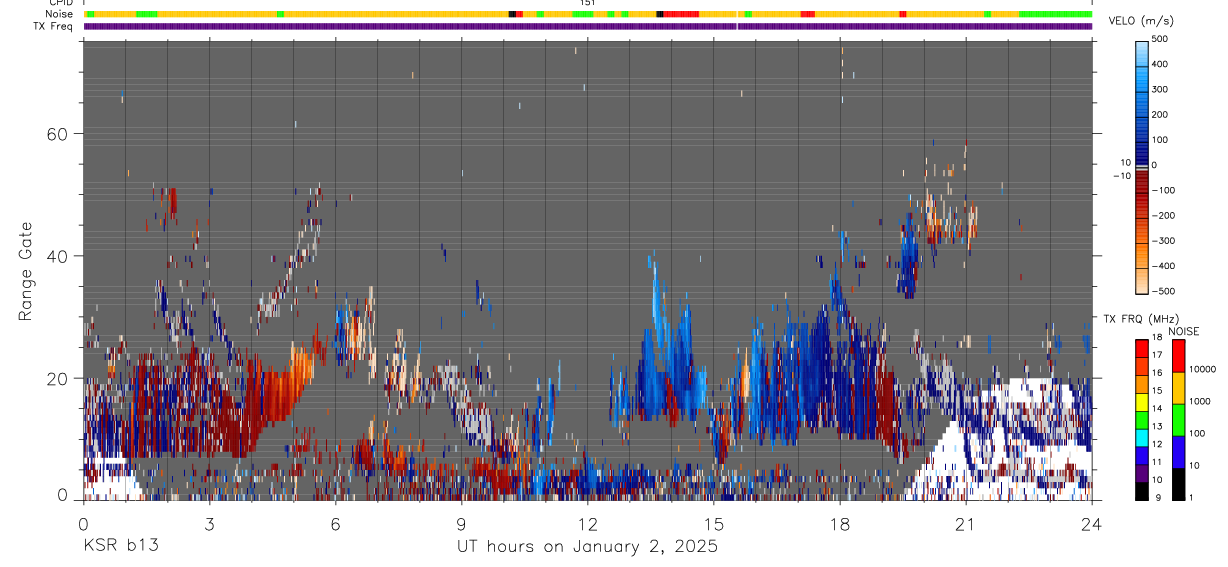Click the 18 hour tick label
The height and width of the screenshot is (567, 1228).
[x=840, y=523]
